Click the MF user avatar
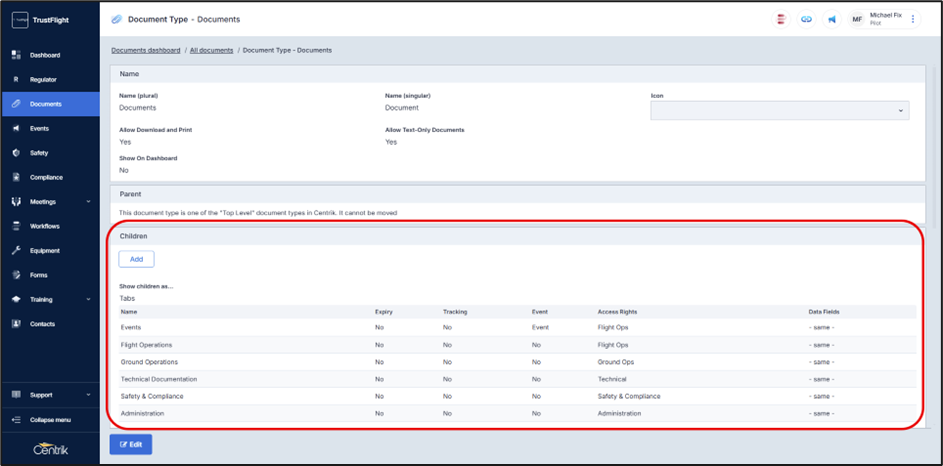The height and width of the screenshot is (466, 943). 857,19
